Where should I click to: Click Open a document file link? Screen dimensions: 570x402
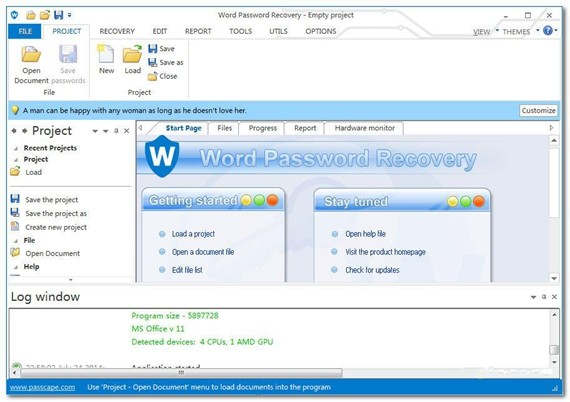203,252
